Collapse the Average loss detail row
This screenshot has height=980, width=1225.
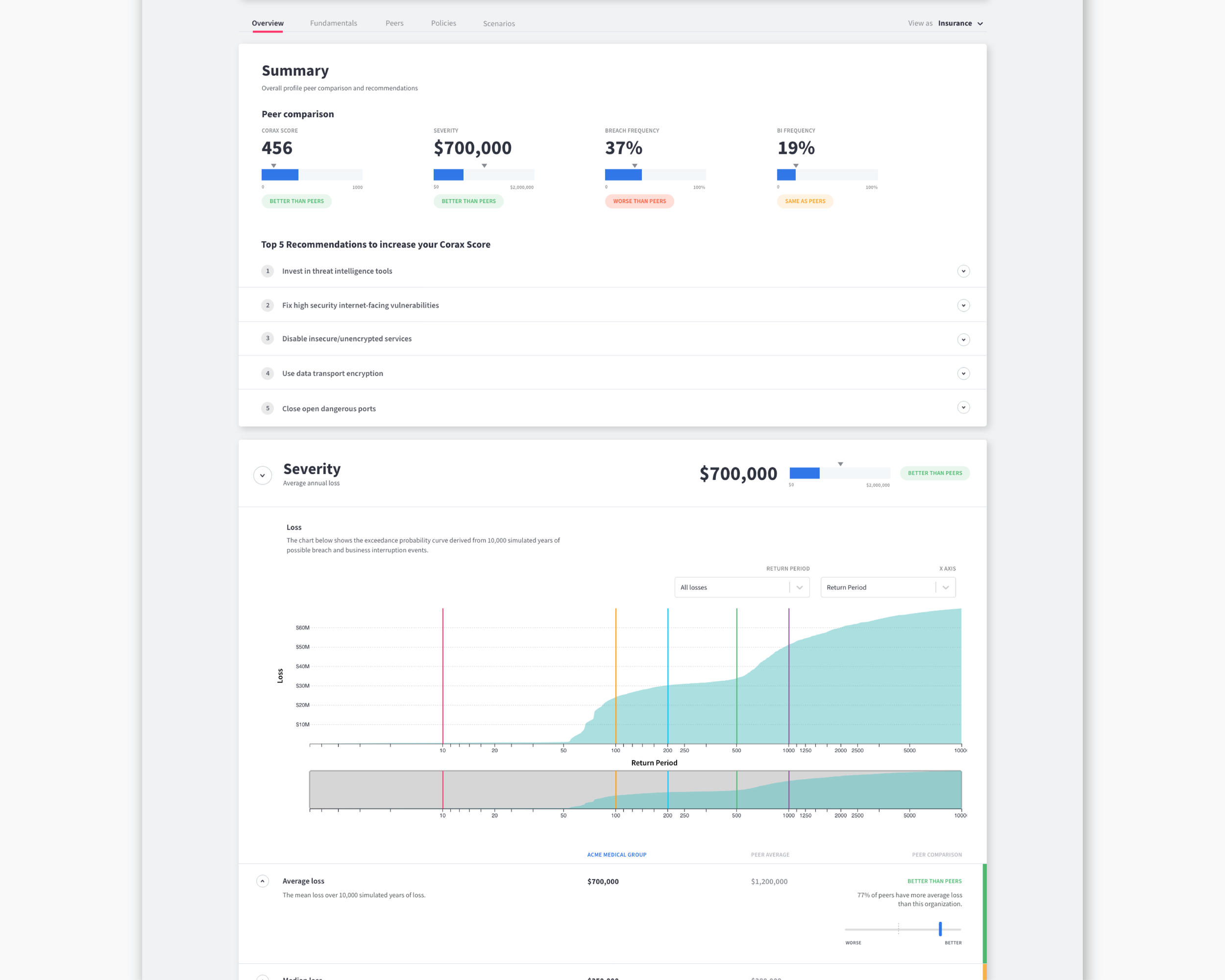coord(263,881)
